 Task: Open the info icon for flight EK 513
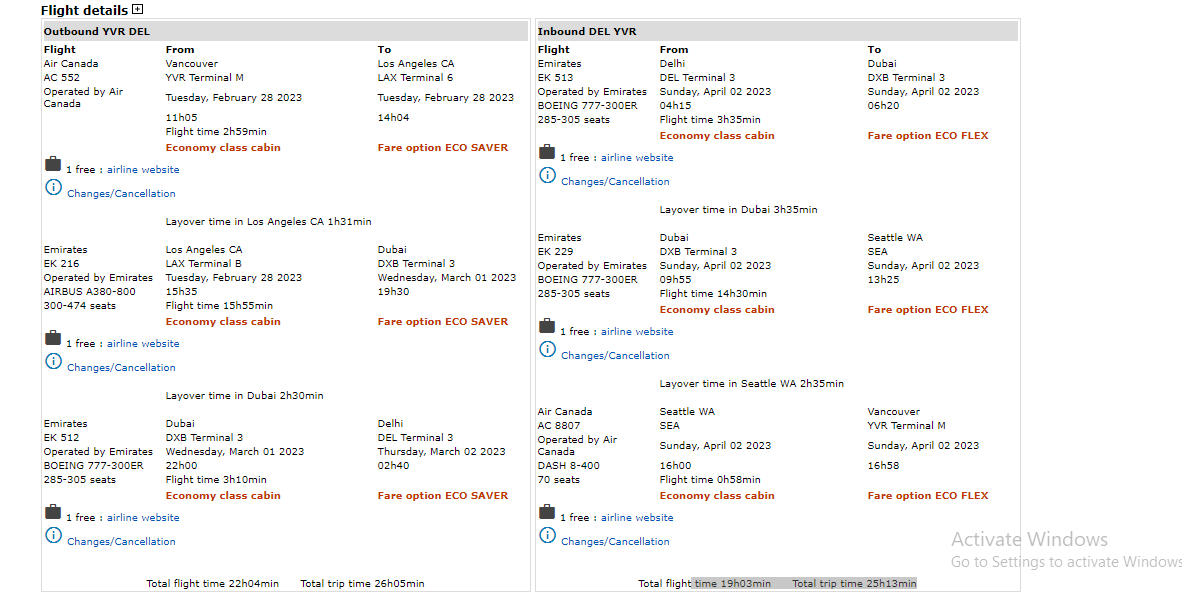pos(548,175)
